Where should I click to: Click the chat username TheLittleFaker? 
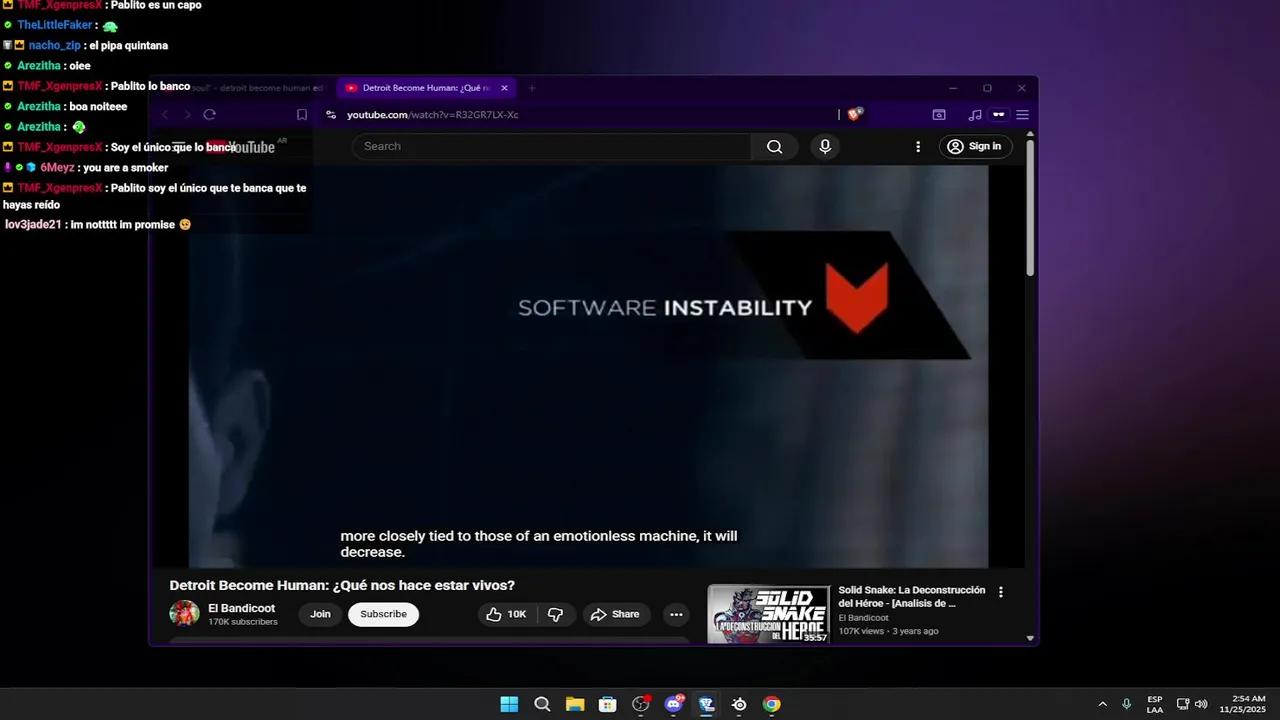(55, 25)
